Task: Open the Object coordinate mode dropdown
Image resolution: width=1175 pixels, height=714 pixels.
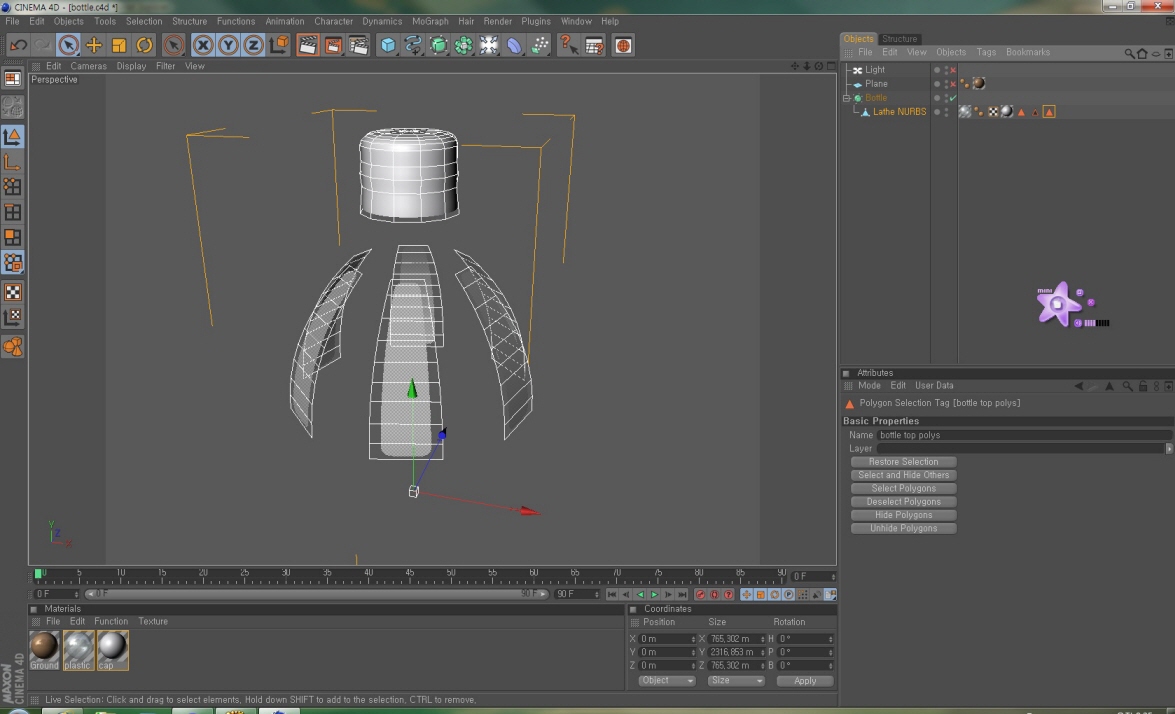Action: coord(666,681)
